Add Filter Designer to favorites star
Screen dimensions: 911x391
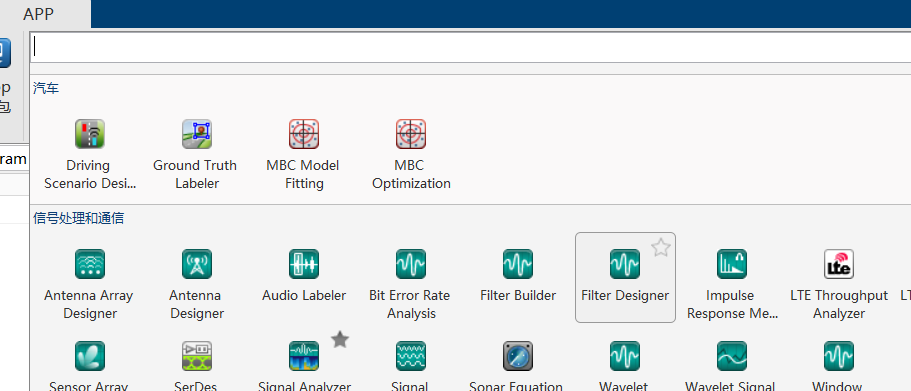pyautogui.click(x=661, y=247)
